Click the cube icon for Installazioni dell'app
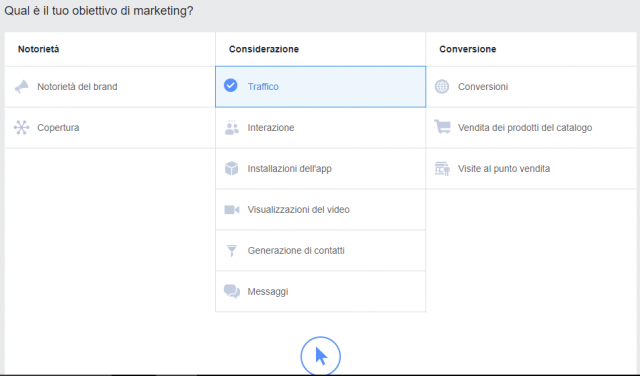 (x=231, y=168)
